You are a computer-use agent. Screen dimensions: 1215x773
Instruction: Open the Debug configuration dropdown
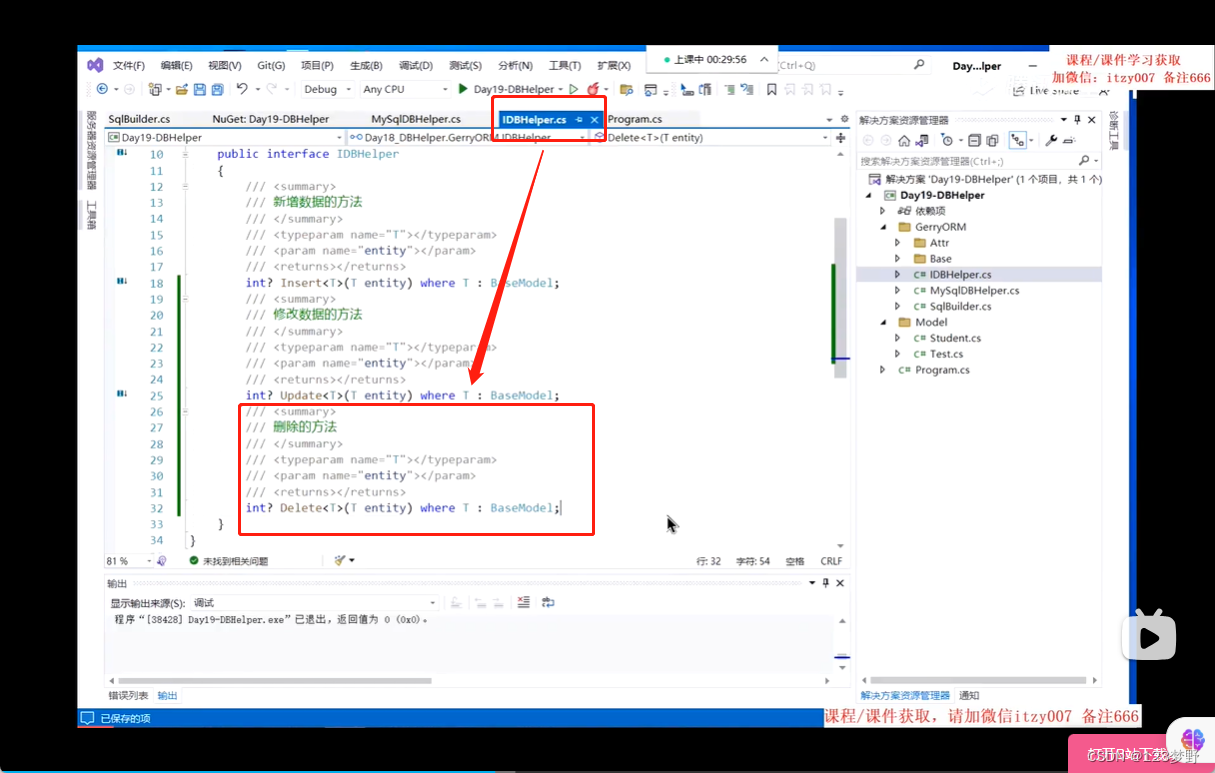click(327, 89)
